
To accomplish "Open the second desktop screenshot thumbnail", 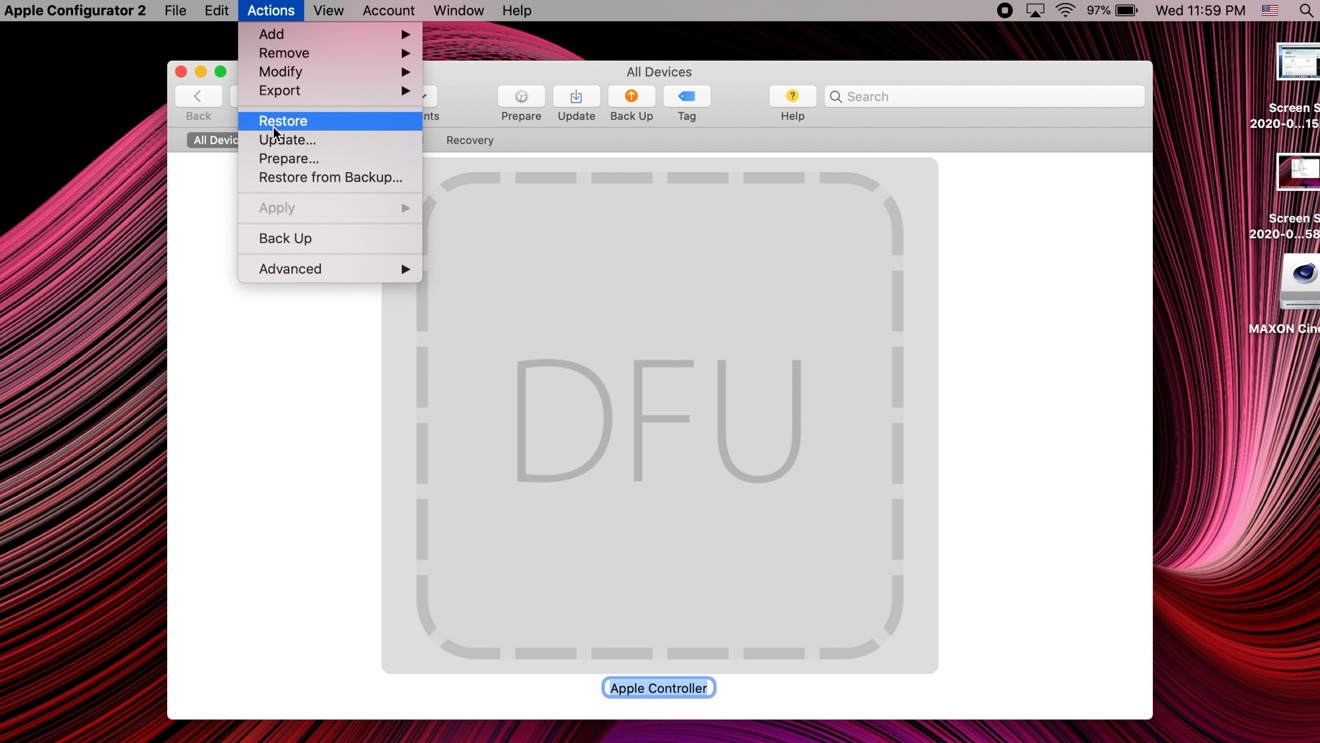I will (x=1298, y=172).
